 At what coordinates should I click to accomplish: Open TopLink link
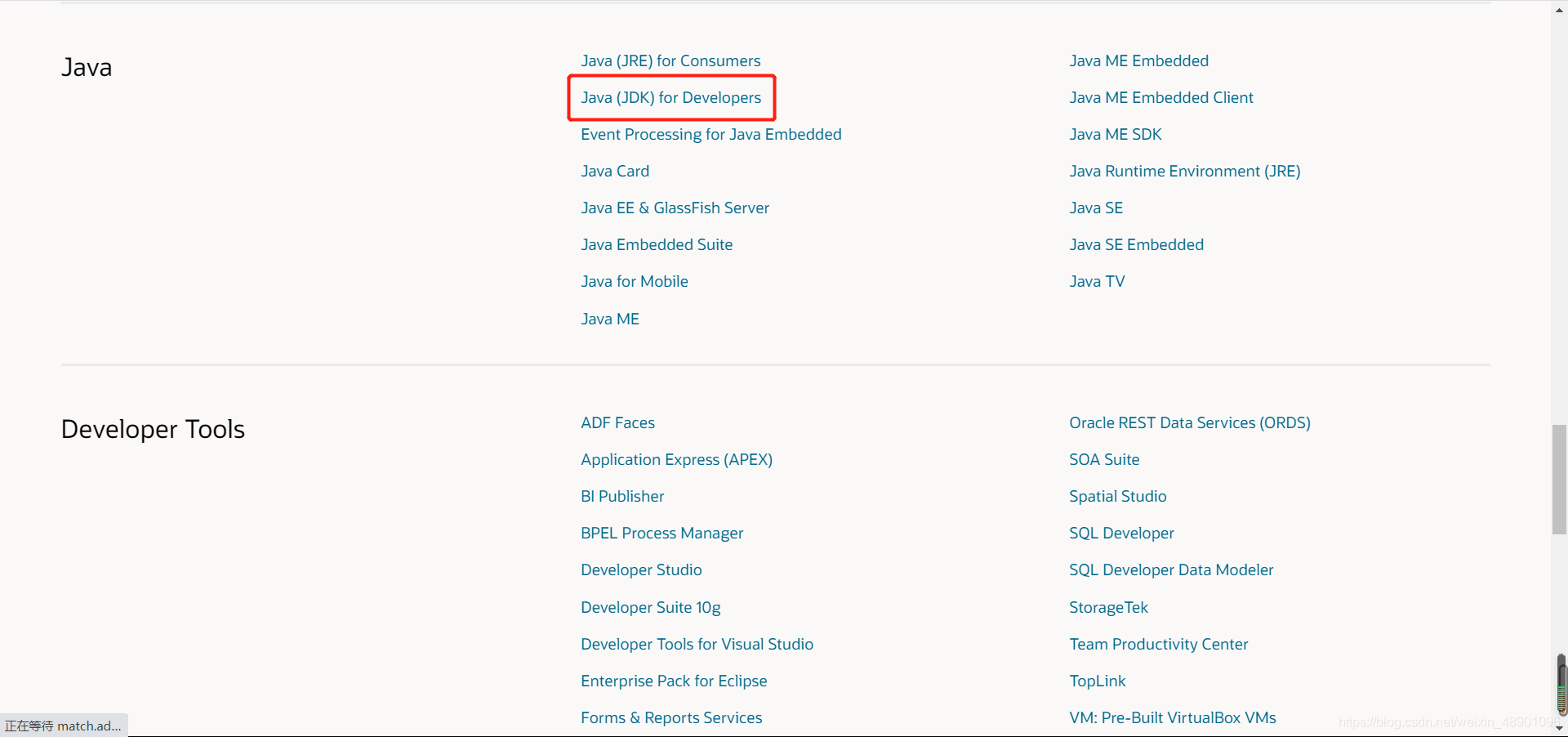pyautogui.click(x=1098, y=681)
